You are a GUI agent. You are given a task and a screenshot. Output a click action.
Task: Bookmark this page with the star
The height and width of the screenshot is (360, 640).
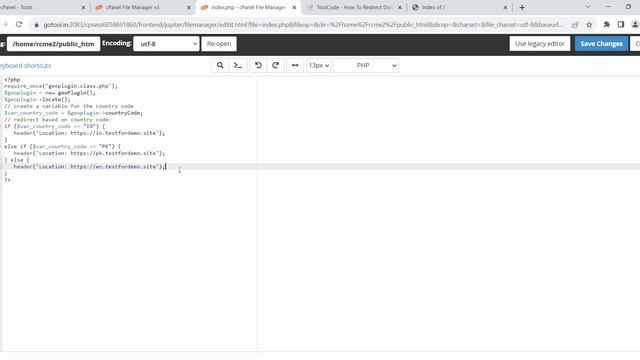[589, 24]
